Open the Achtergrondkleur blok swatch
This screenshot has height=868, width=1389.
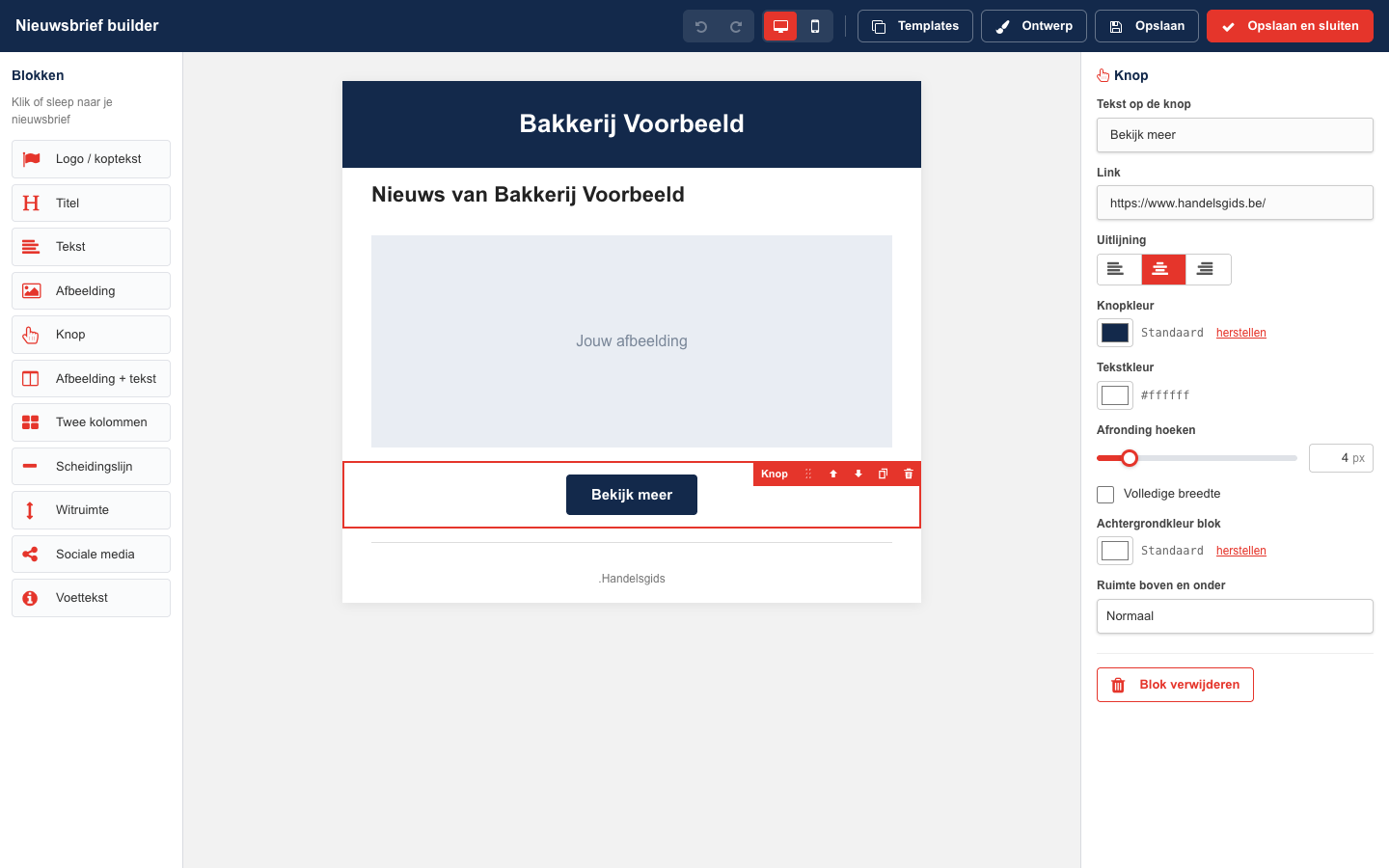tap(1115, 551)
